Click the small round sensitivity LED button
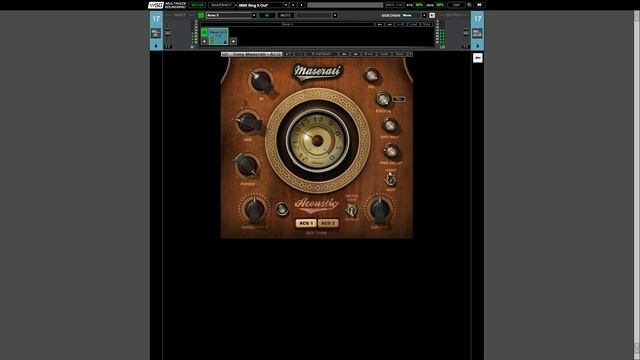Image resolution: width=640 pixels, height=360 pixels. (x=282, y=209)
